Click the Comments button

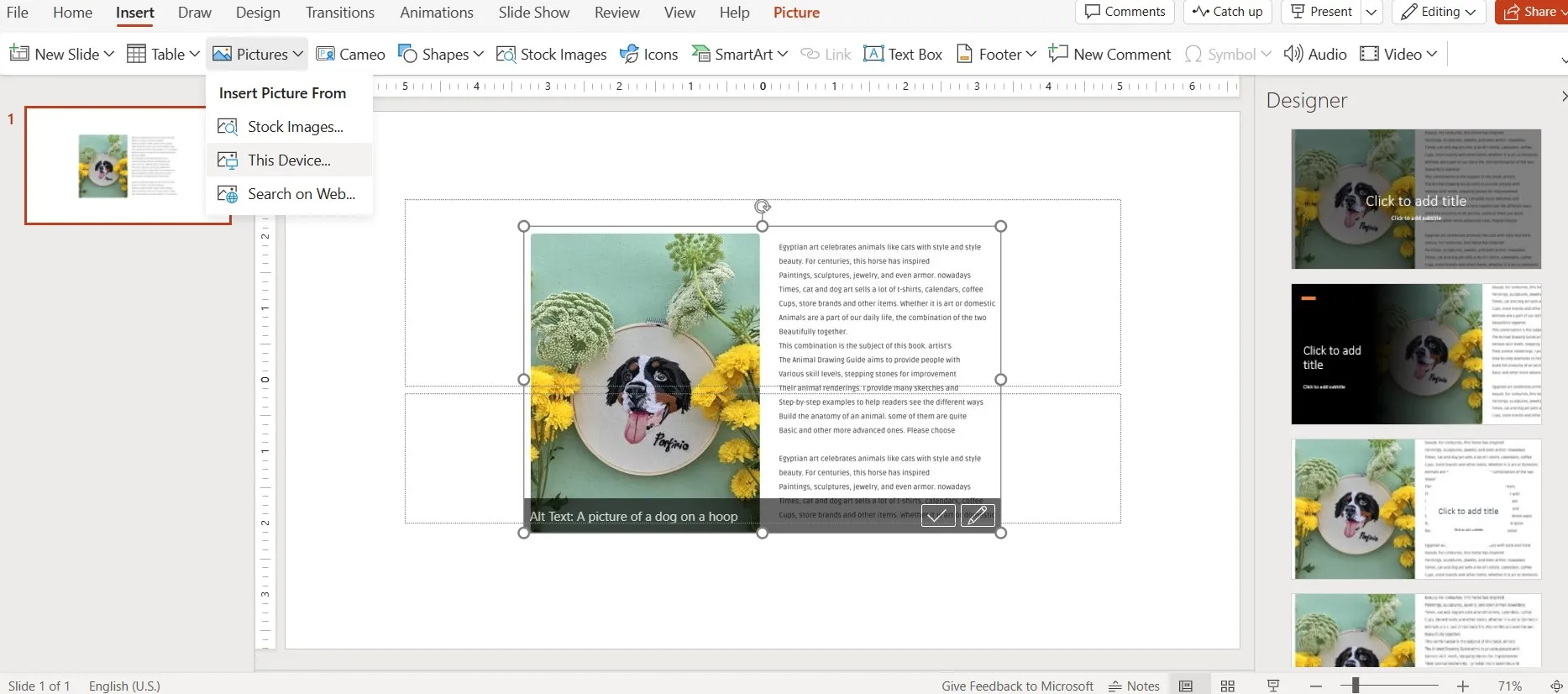1125,12
